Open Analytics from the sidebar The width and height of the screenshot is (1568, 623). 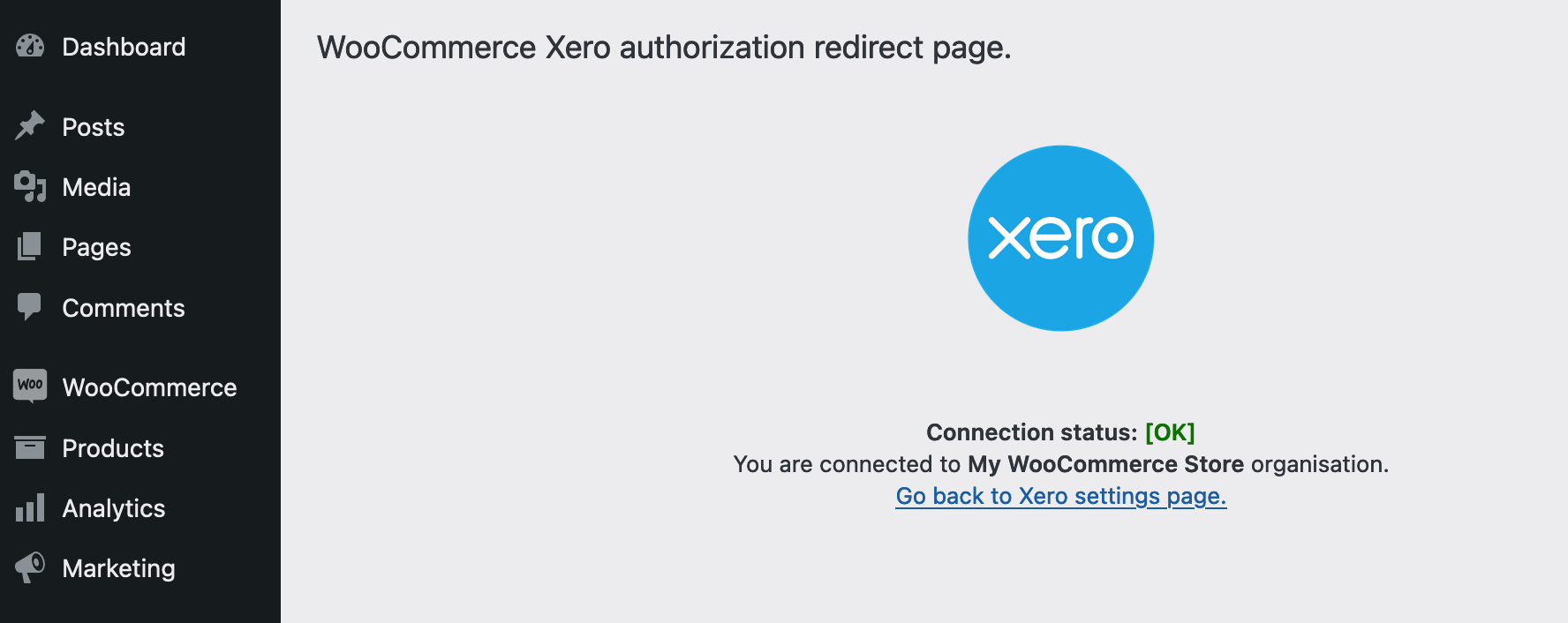point(113,508)
